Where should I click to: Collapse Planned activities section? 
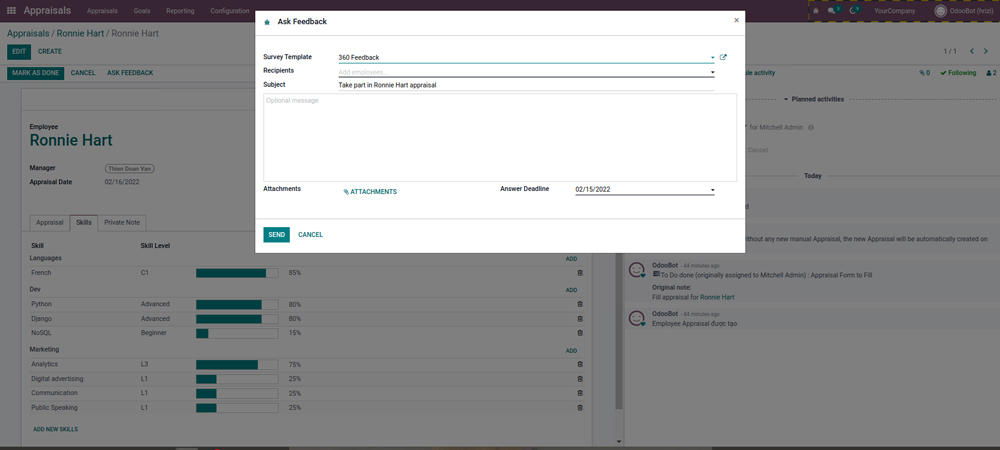pos(814,99)
